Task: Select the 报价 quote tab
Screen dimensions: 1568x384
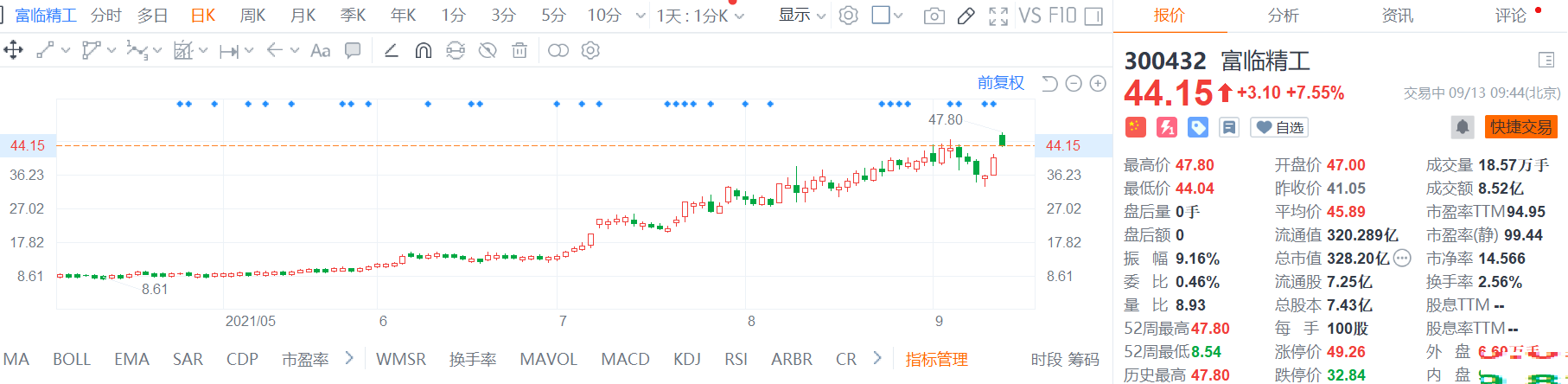Action: (x=1170, y=16)
